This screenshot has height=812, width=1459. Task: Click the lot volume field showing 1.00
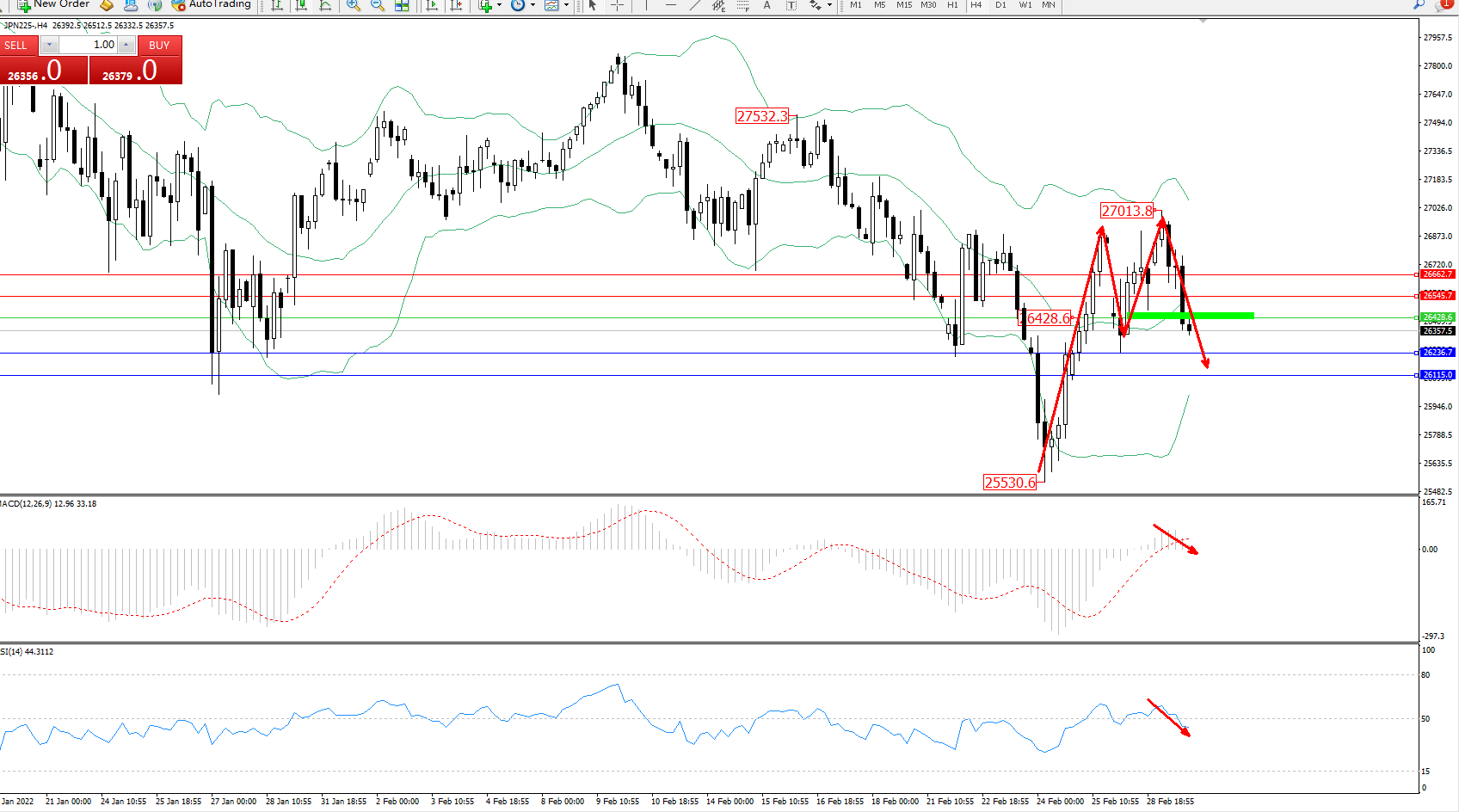[89, 45]
